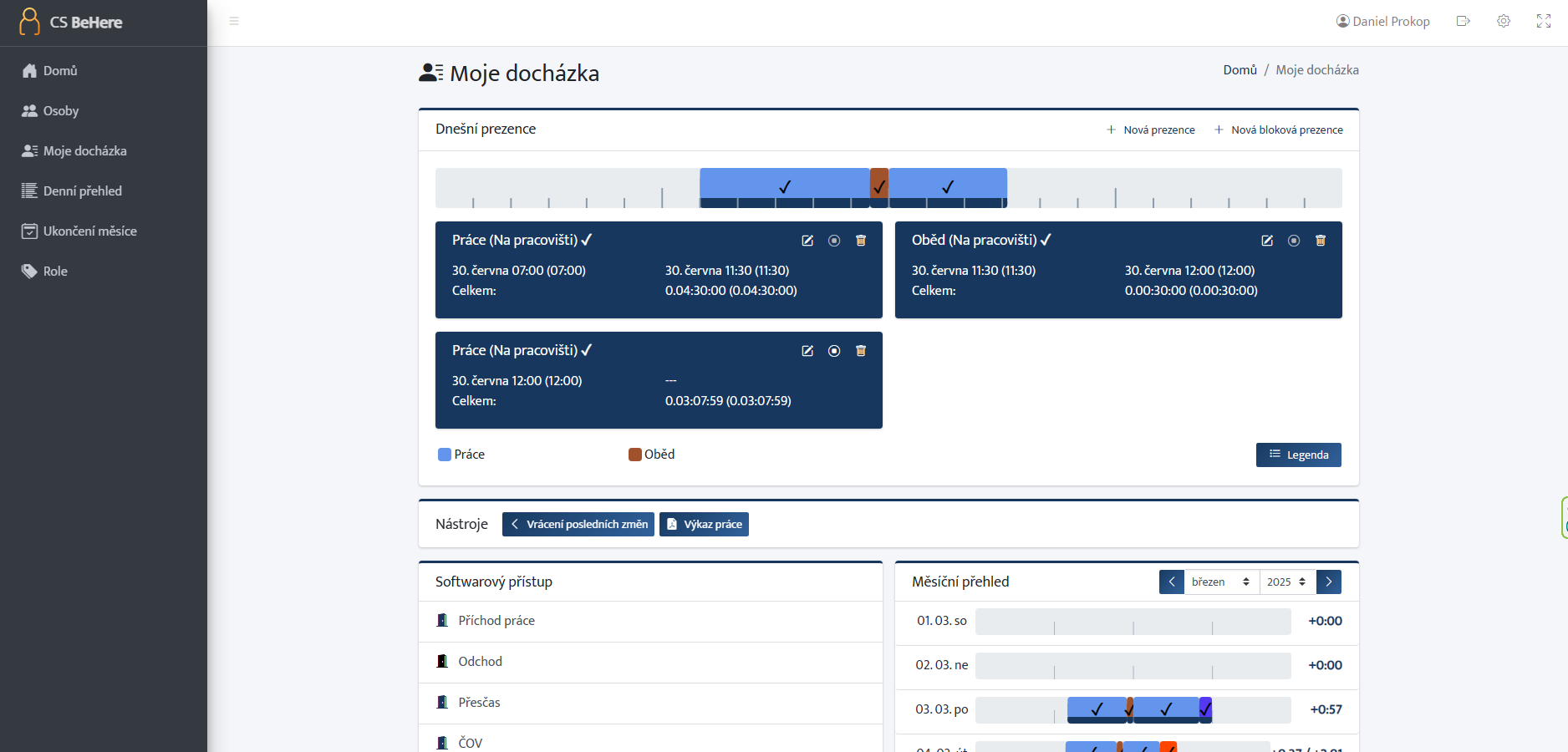
Task: Click Domů breadcrumb link
Action: click(x=1240, y=70)
